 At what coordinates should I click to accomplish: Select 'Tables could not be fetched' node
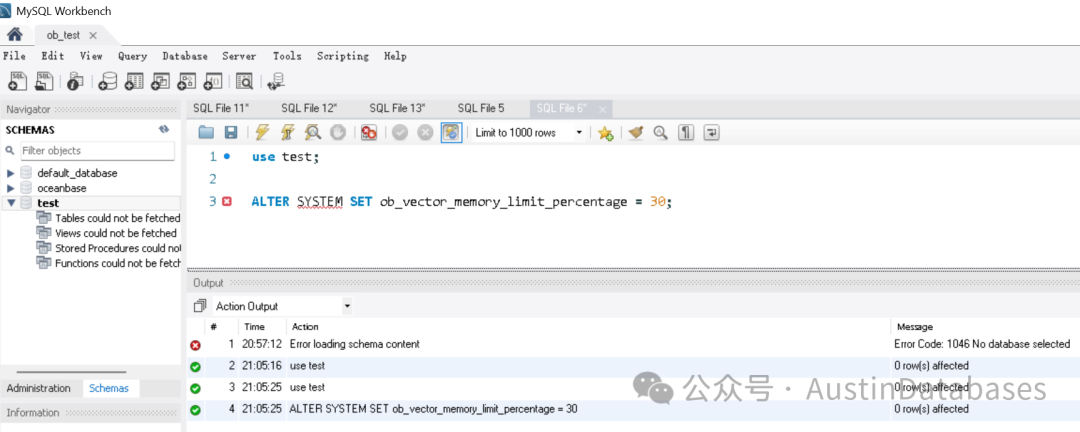(x=108, y=218)
